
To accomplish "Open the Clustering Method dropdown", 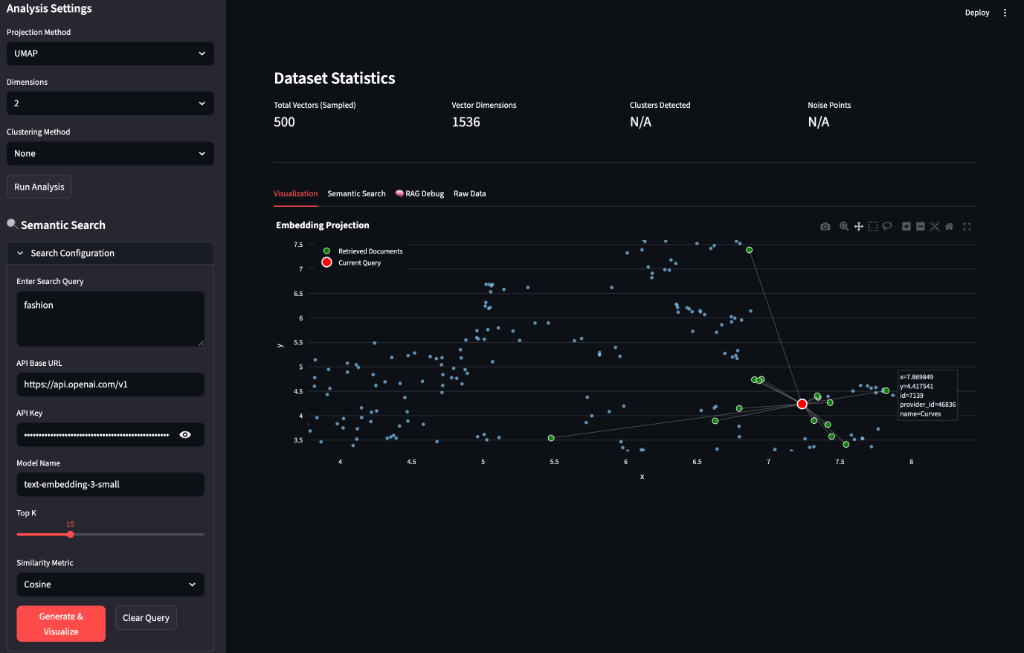I will click(110, 153).
